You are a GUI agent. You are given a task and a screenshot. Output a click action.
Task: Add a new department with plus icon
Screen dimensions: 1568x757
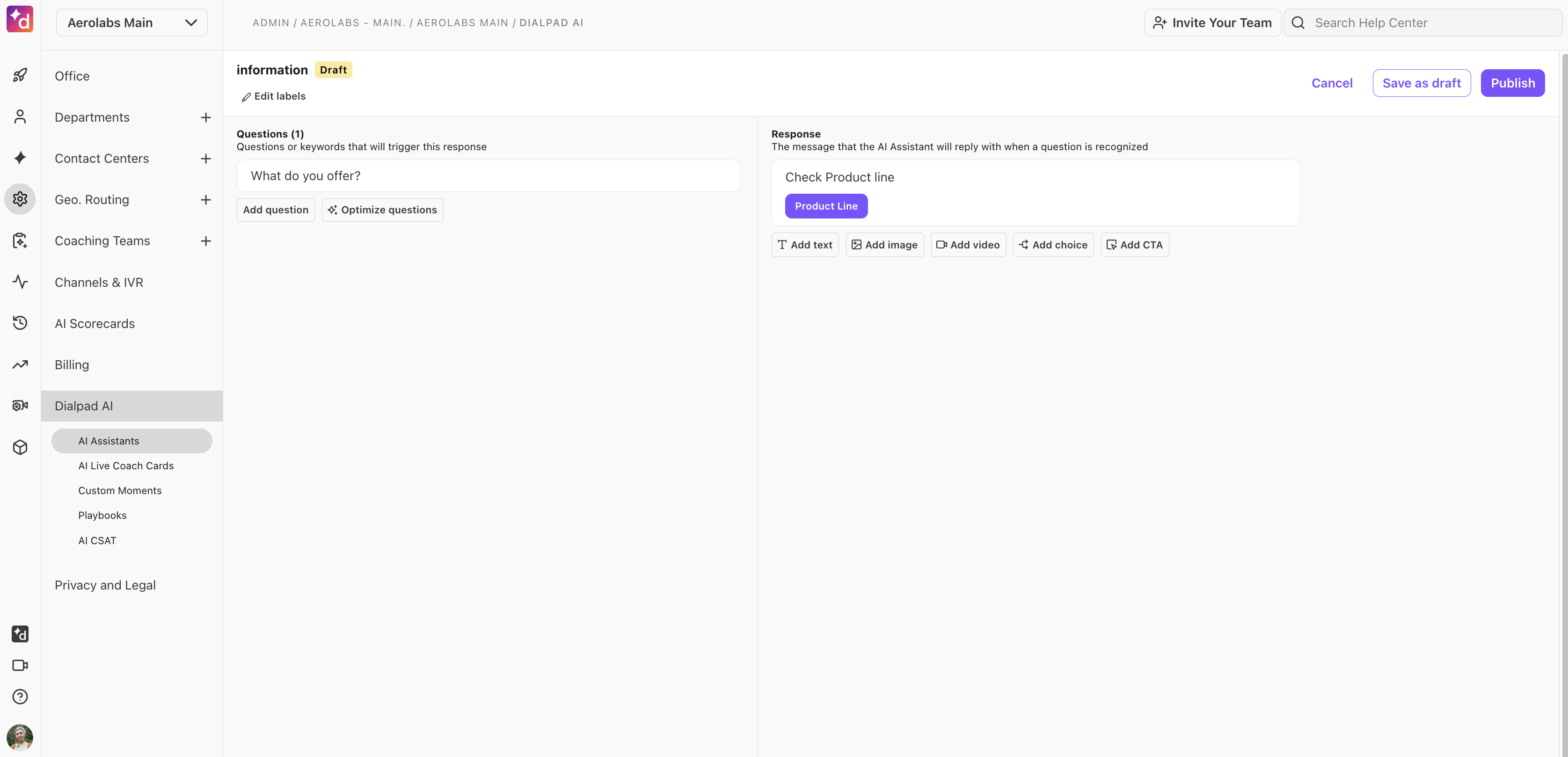(206, 117)
